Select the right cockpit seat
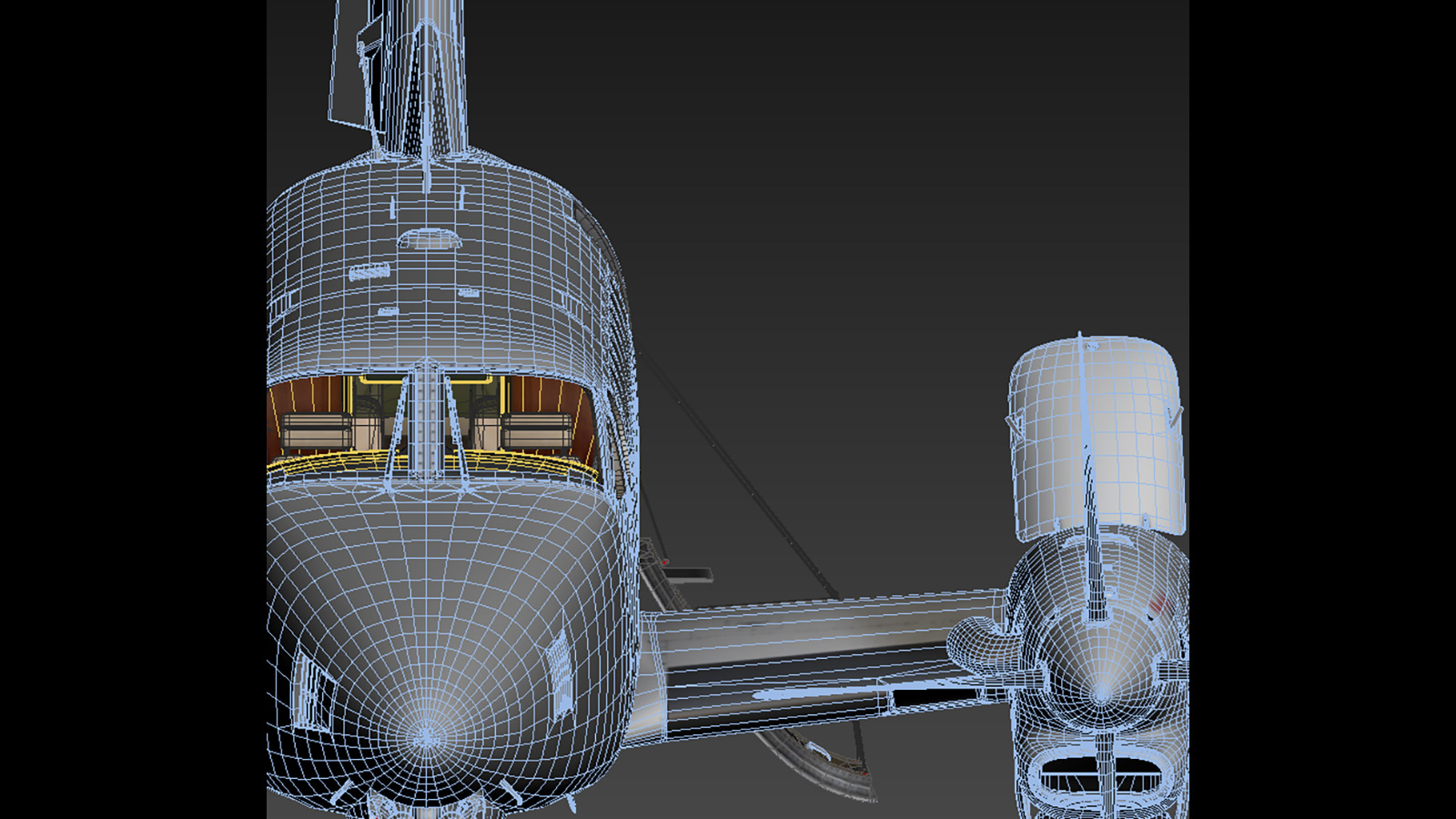This screenshot has width=1456, height=819. tap(537, 431)
